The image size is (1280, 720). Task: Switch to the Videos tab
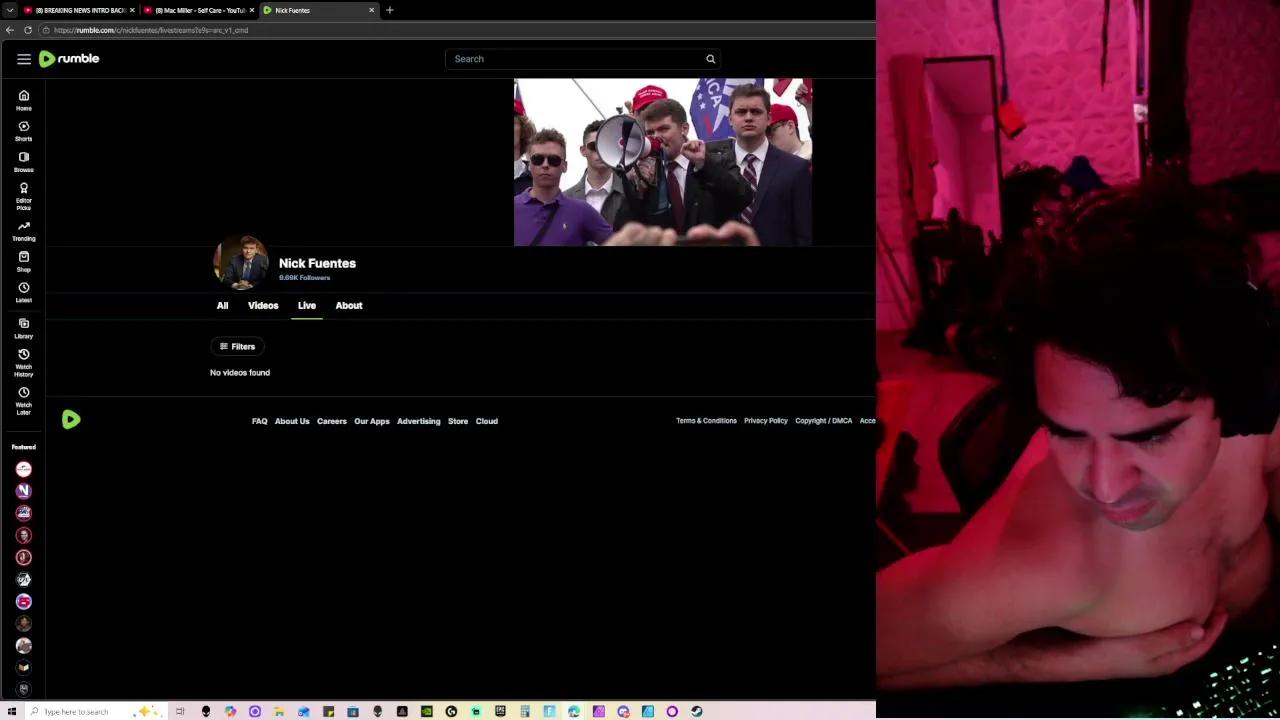tap(263, 306)
